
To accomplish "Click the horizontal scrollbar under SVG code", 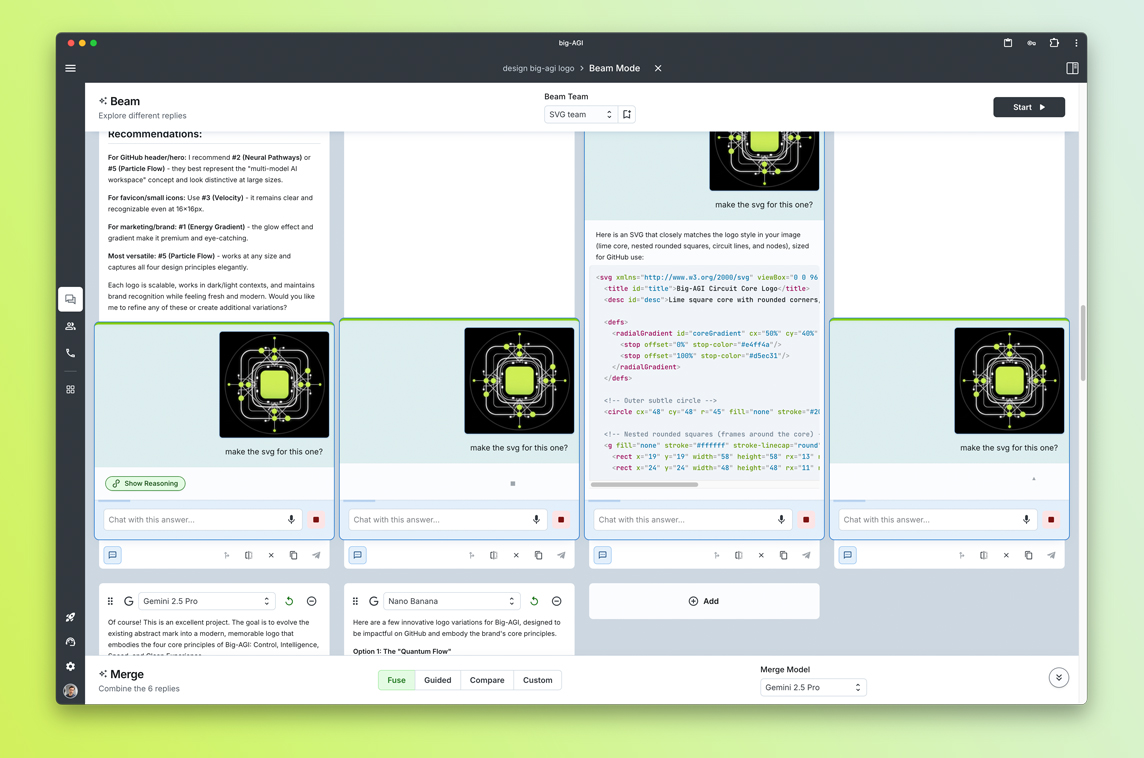I will click(644, 484).
